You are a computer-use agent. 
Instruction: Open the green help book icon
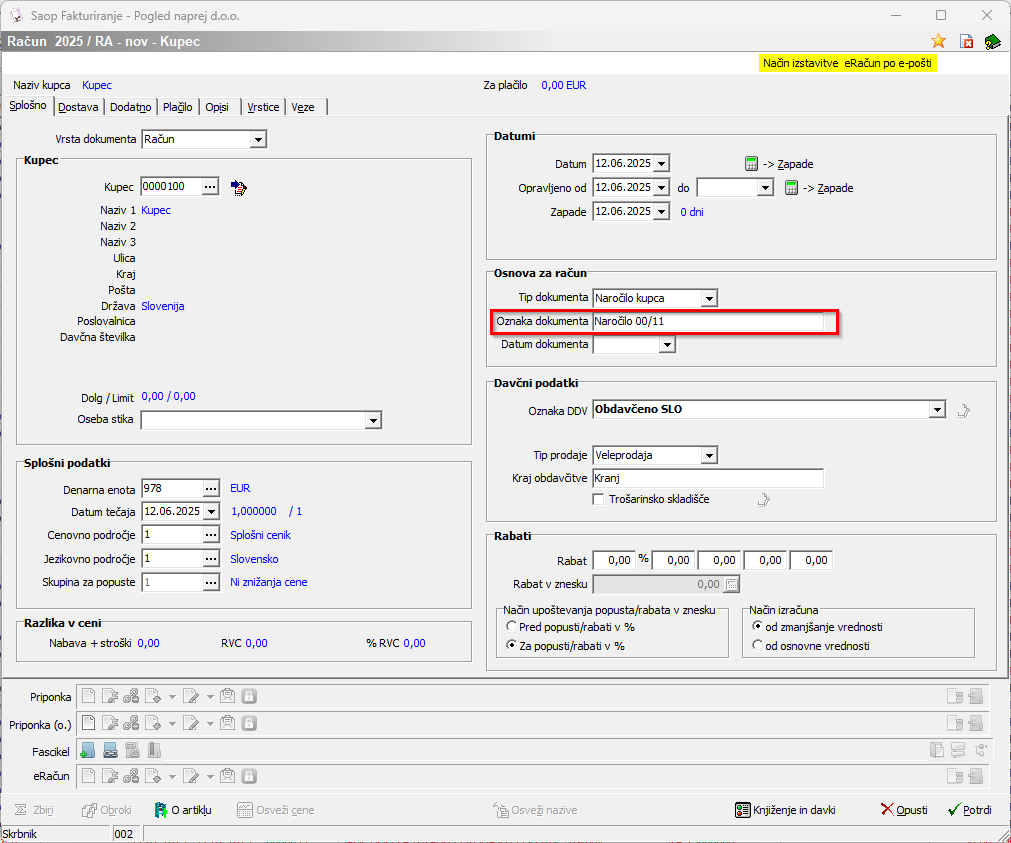click(991, 41)
